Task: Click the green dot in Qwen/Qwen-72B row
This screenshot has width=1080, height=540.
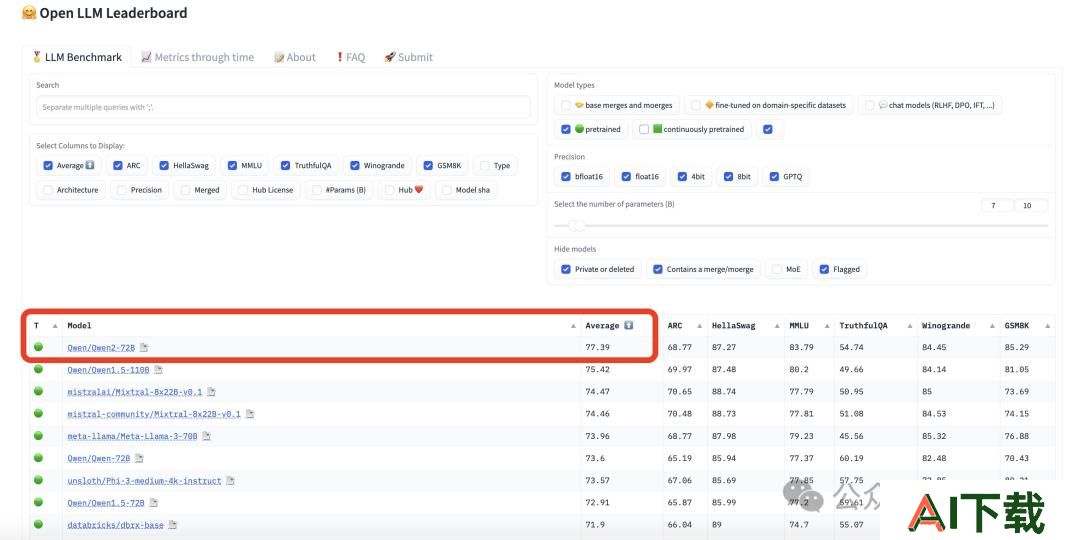Action: pyautogui.click(x=38, y=457)
